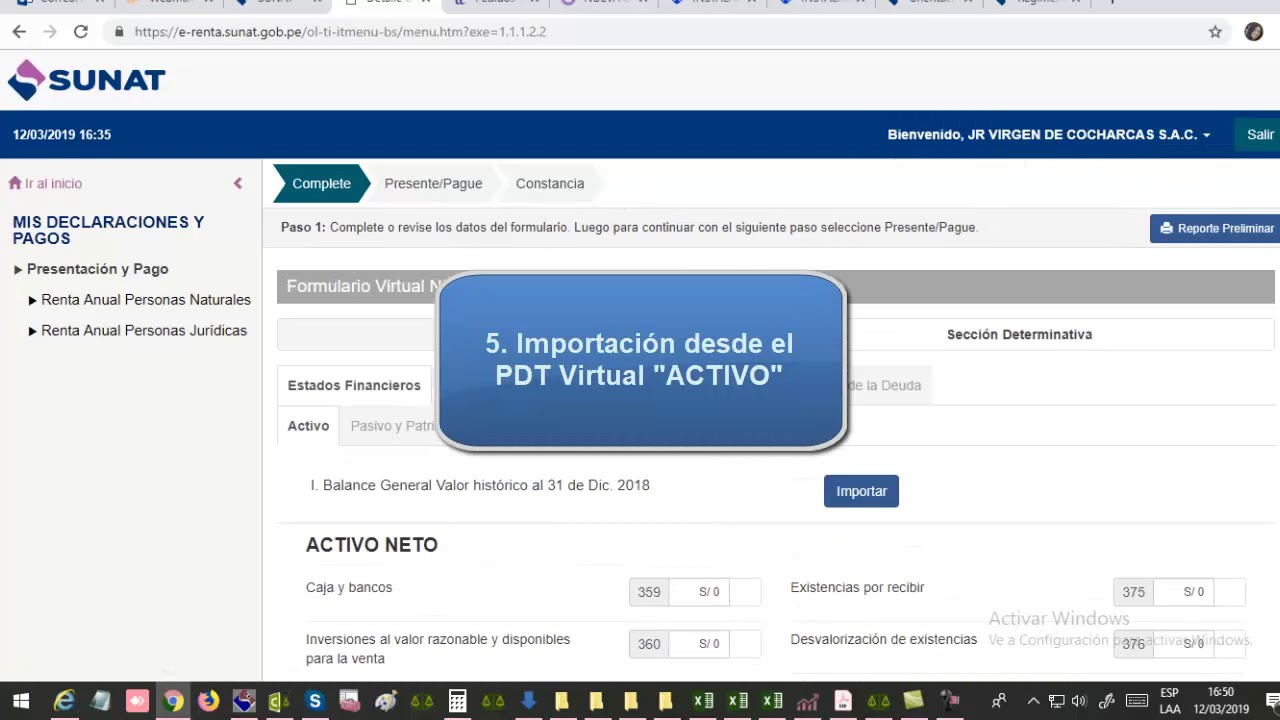Open Reporte Preliminar

(1216, 228)
